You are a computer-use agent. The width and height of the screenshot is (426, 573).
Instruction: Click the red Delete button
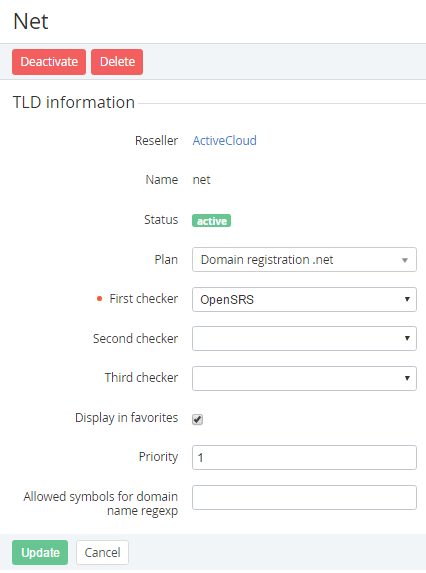[x=117, y=62]
